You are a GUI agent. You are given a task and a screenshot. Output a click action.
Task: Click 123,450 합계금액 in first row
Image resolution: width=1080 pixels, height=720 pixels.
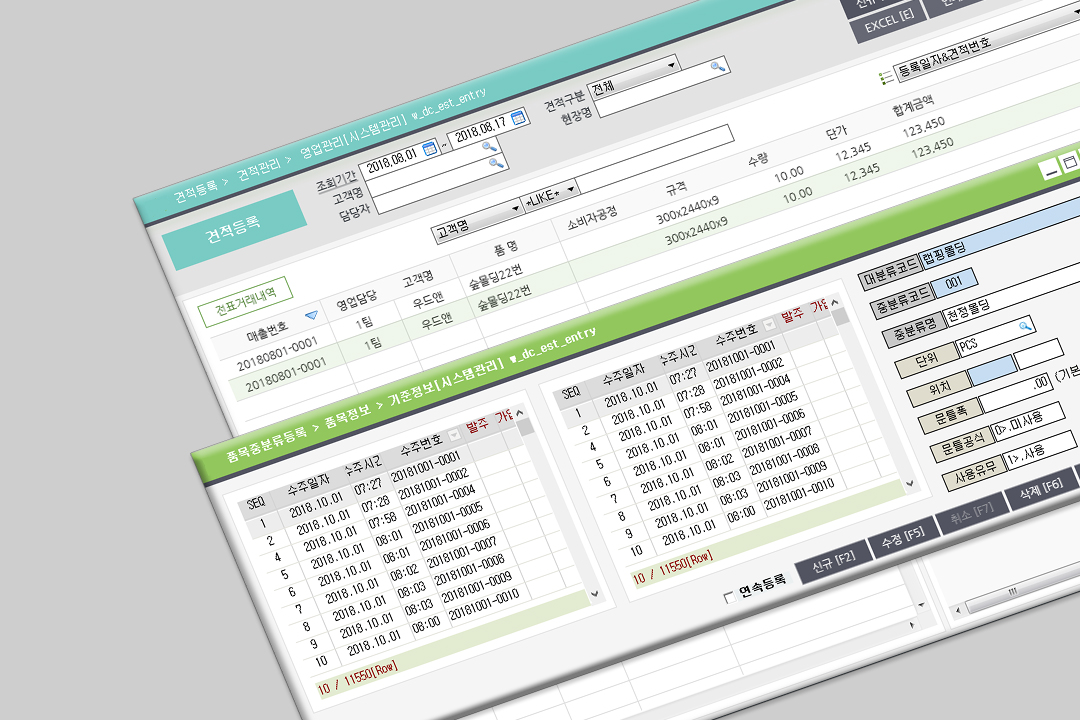tap(924, 127)
